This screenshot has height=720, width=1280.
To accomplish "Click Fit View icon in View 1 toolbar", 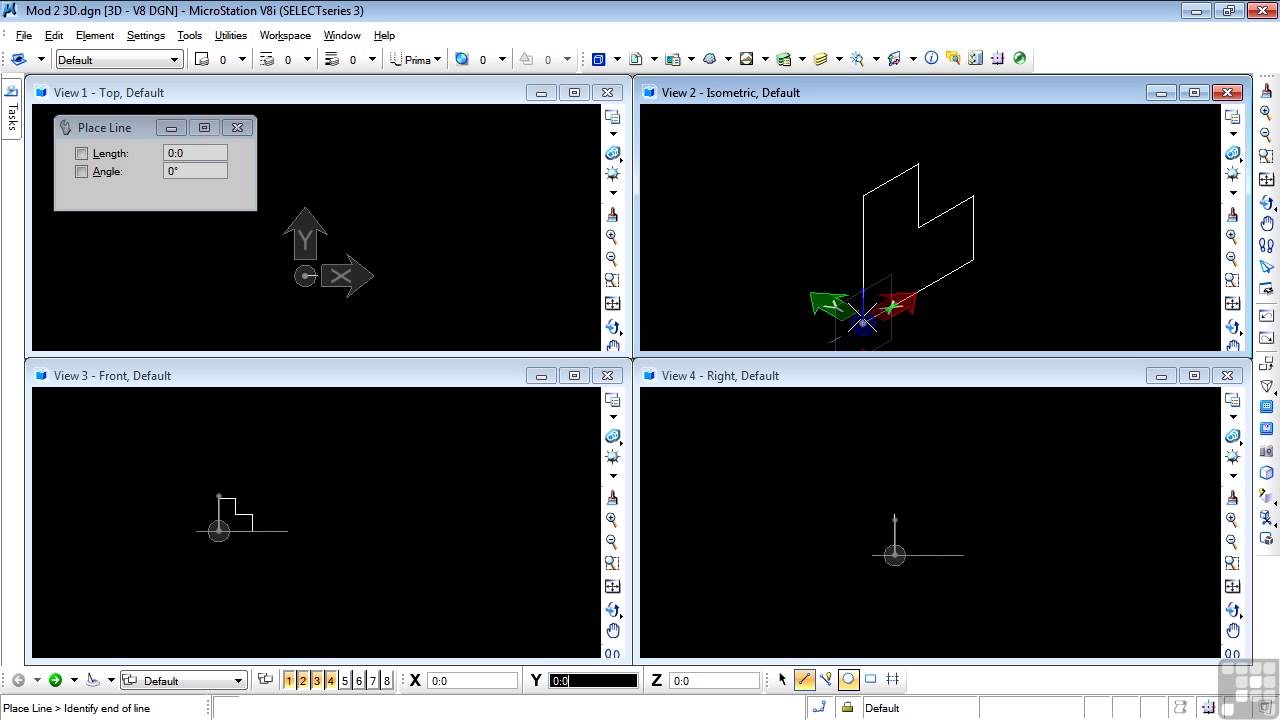I will pyautogui.click(x=612, y=304).
